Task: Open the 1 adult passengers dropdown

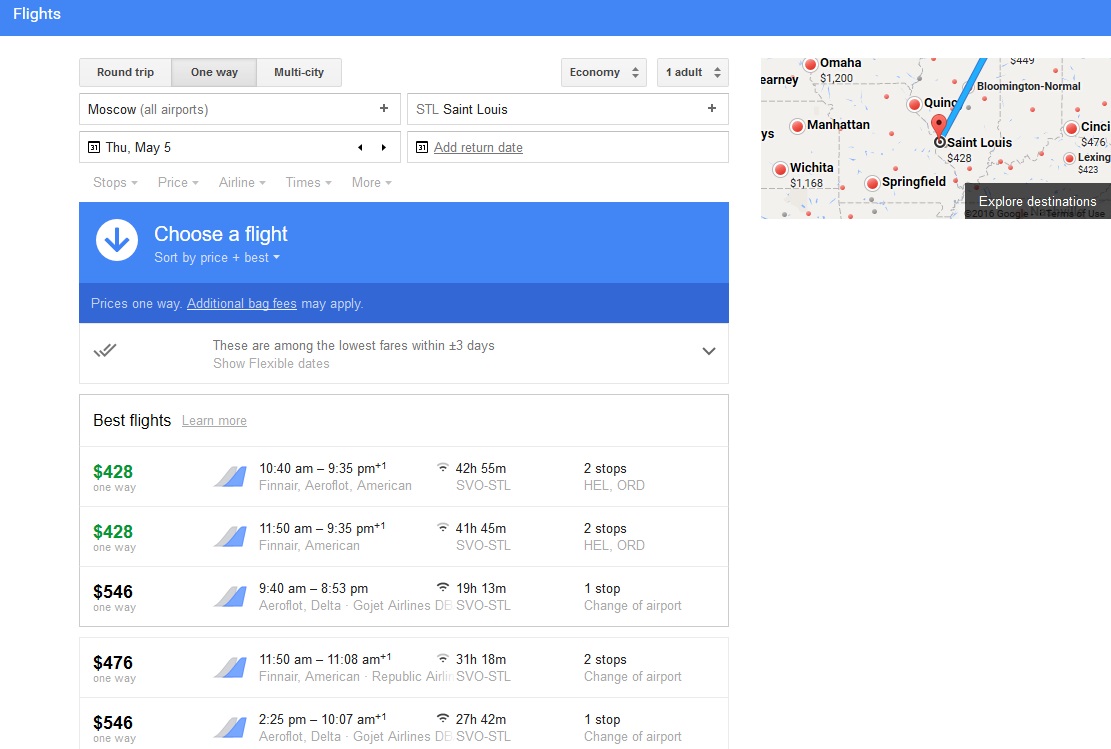Action: (692, 72)
